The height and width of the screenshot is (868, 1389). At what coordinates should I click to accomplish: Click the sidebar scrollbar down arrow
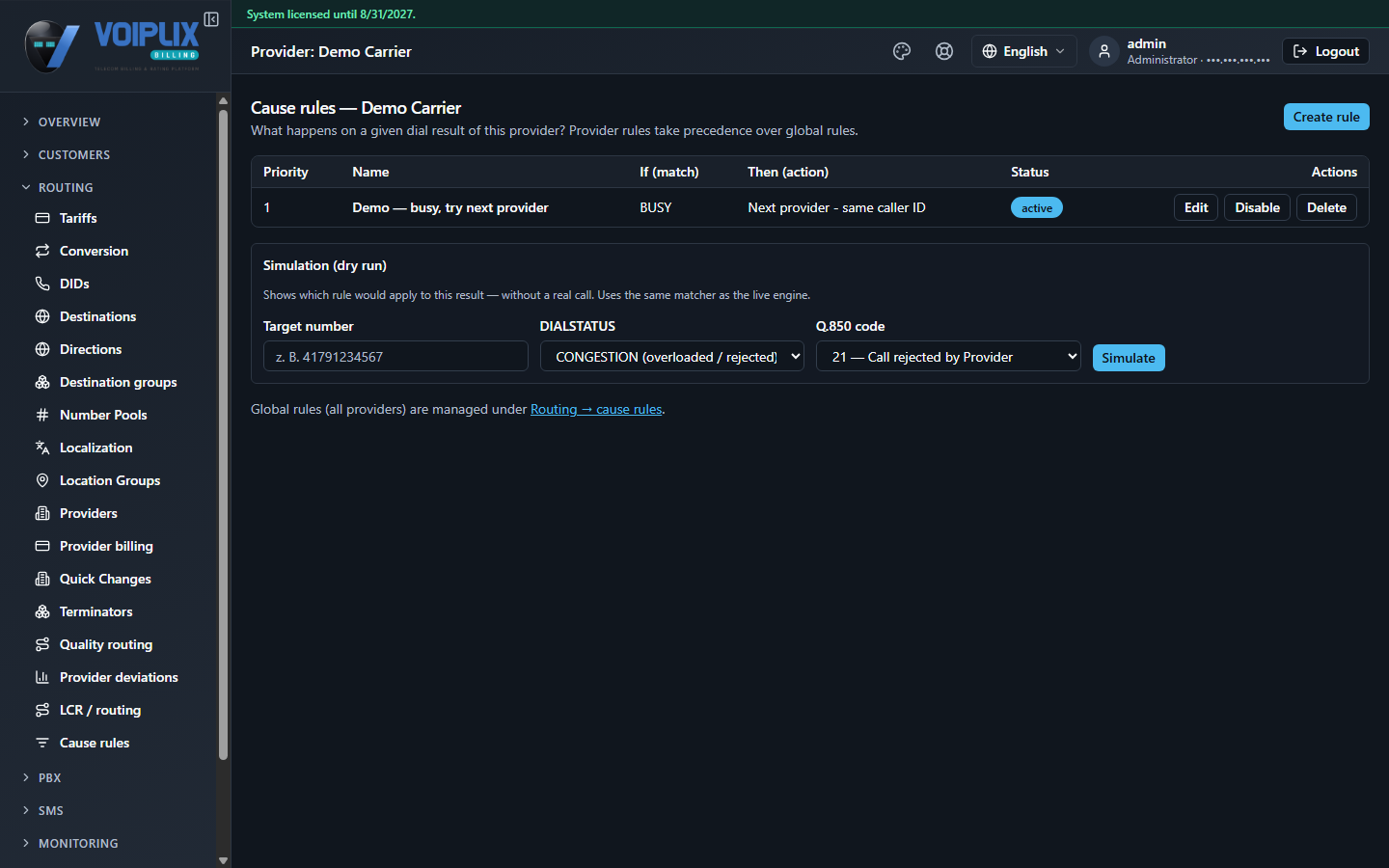[x=224, y=860]
